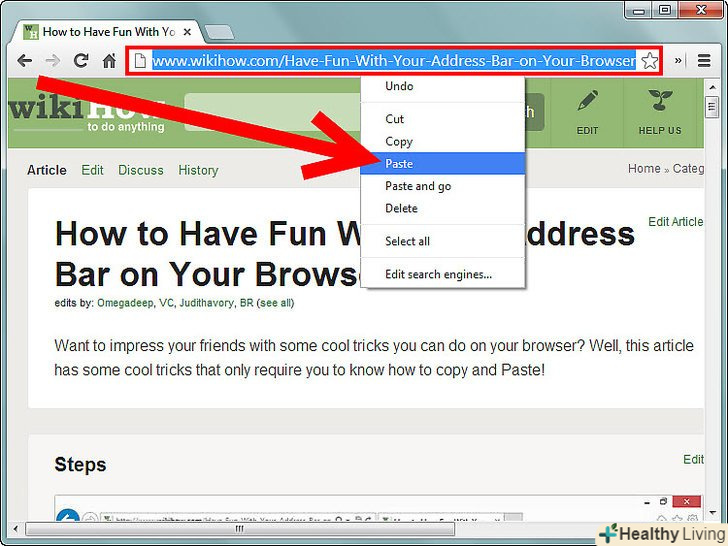Click the wikiHow logo
The height and width of the screenshot is (546, 728).
point(87,113)
